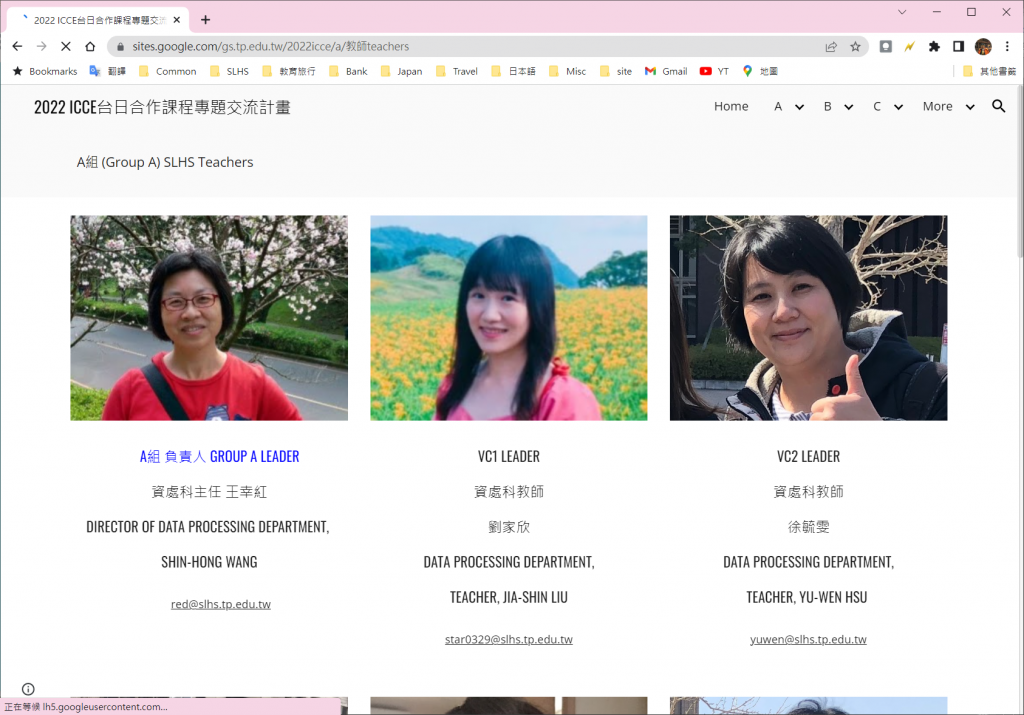This screenshot has width=1024, height=715.
Task: Select the 2022 ICCE browser tab
Action: (x=98, y=20)
